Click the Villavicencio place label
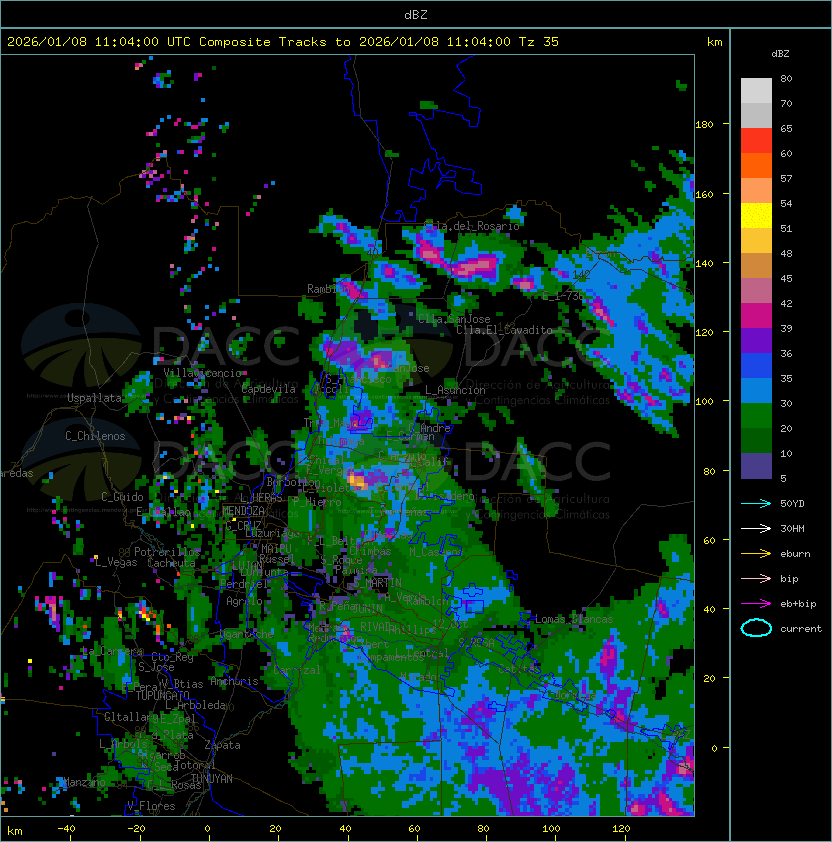The image size is (832, 842). [202, 373]
